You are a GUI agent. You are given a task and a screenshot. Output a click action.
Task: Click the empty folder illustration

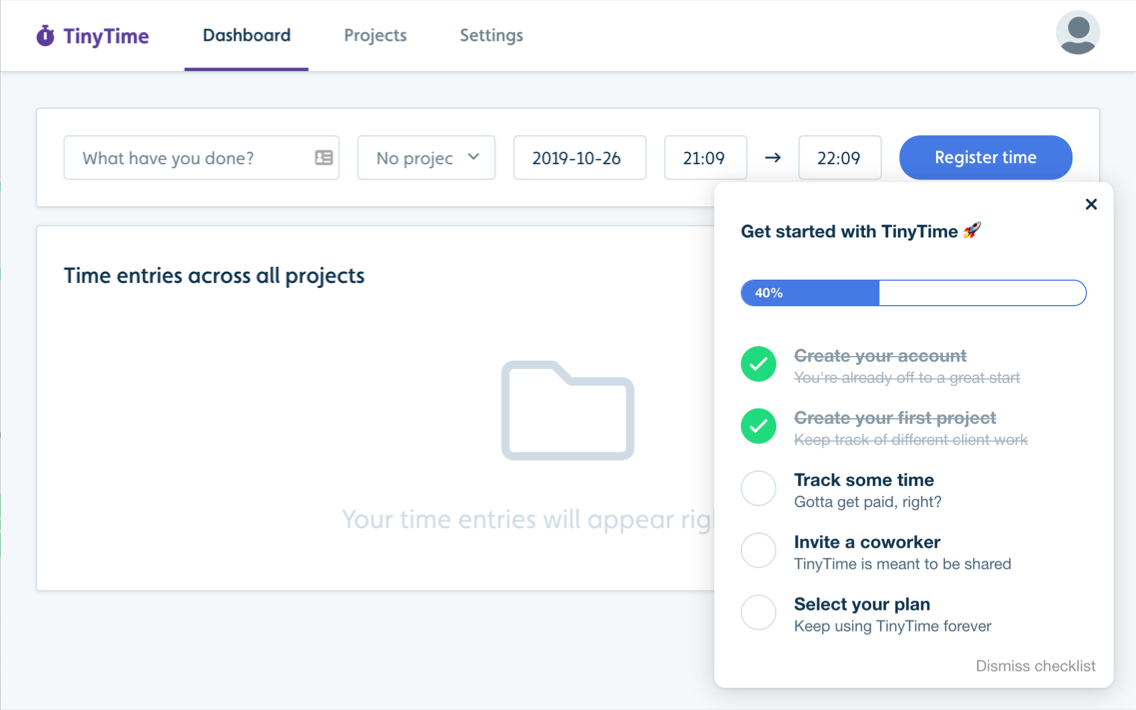click(x=568, y=410)
